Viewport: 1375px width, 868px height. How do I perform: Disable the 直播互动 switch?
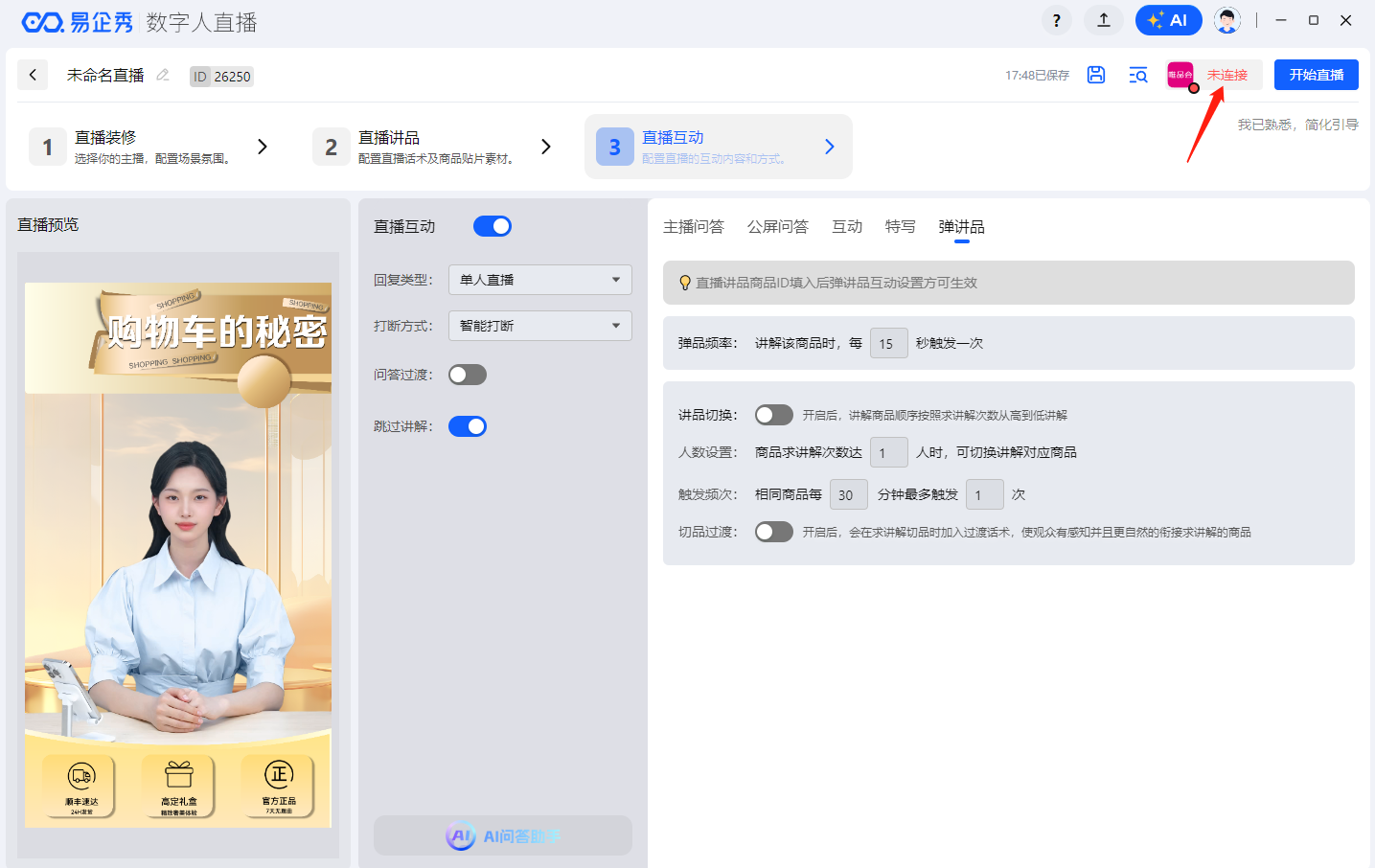point(493,226)
